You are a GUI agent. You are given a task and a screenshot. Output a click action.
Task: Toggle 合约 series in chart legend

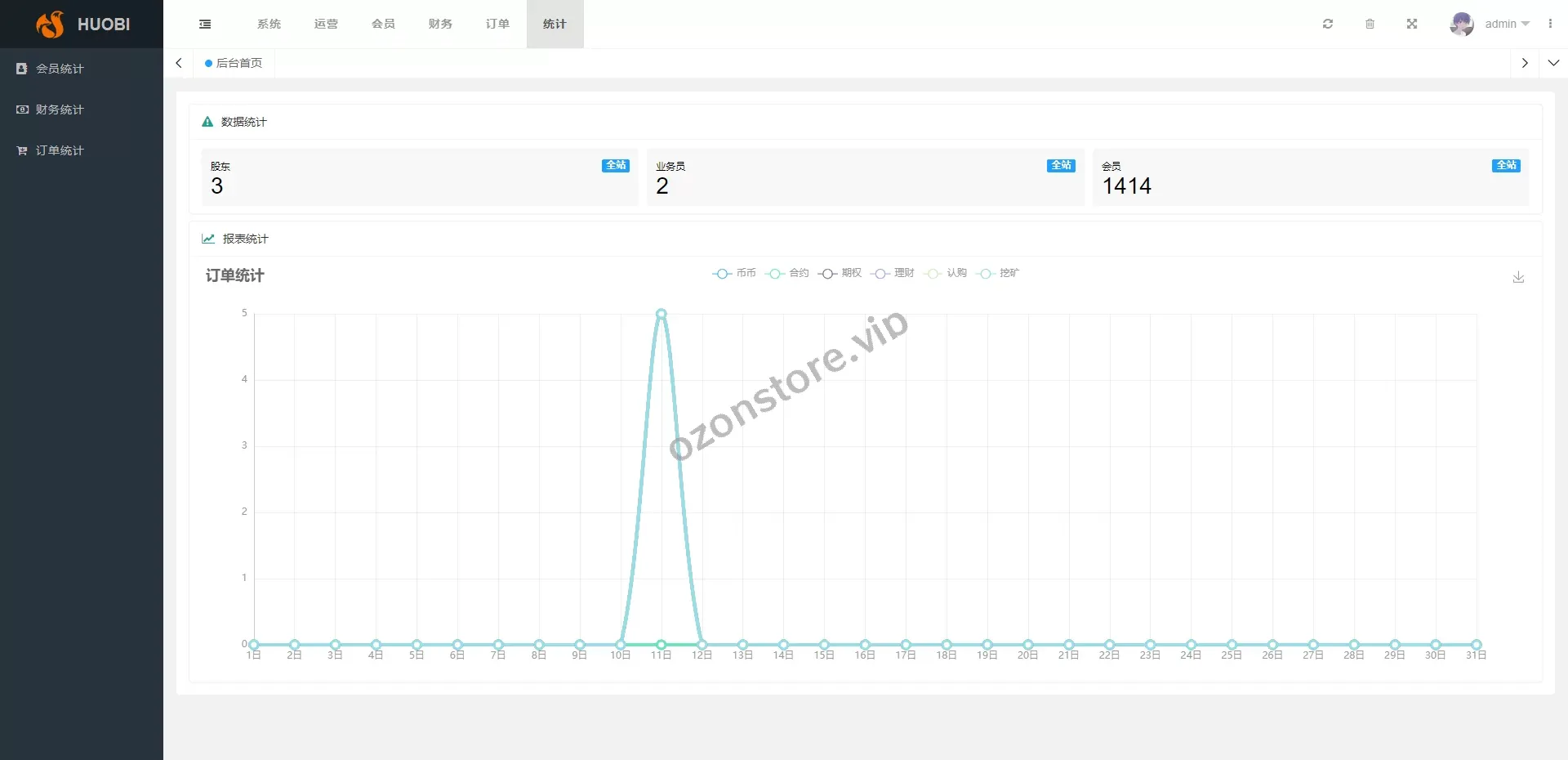tap(787, 274)
